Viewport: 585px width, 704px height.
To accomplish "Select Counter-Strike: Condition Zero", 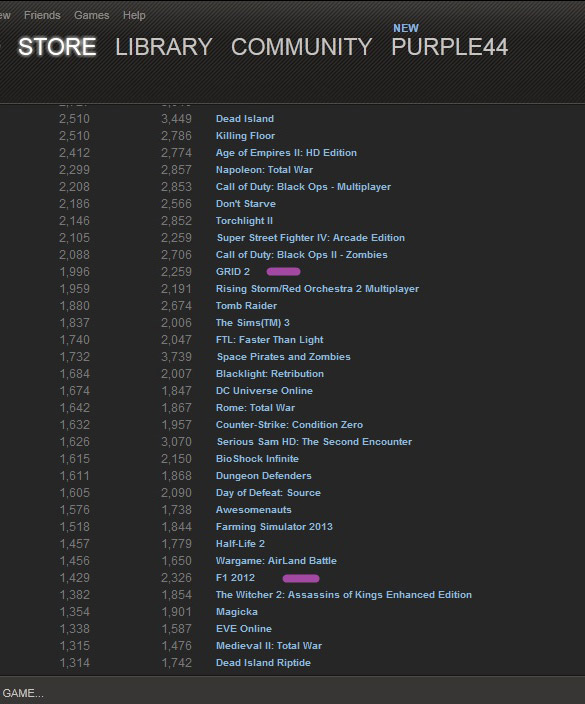I will (289, 425).
